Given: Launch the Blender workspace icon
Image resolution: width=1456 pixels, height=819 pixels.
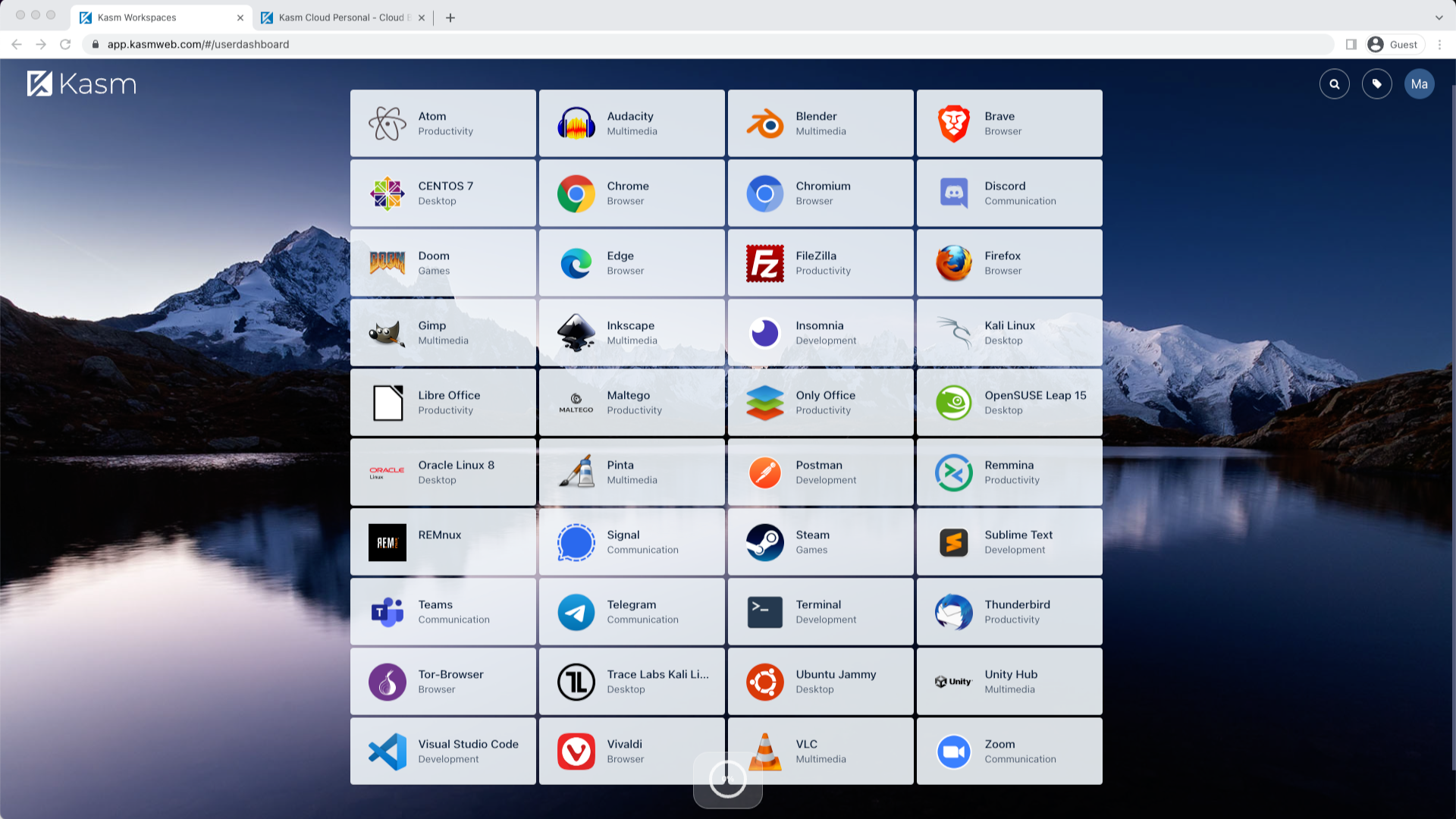Looking at the screenshot, I should tap(764, 124).
